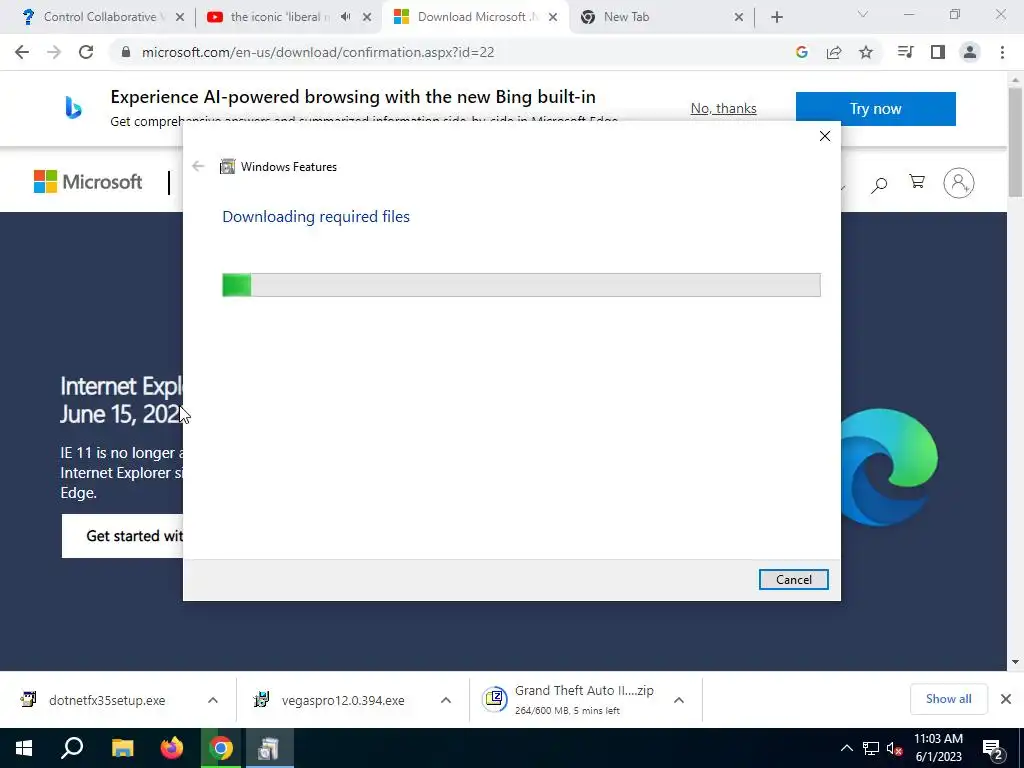
Task: Expand options for dotnetfx35setup.exe
Action: pyautogui.click(x=213, y=700)
